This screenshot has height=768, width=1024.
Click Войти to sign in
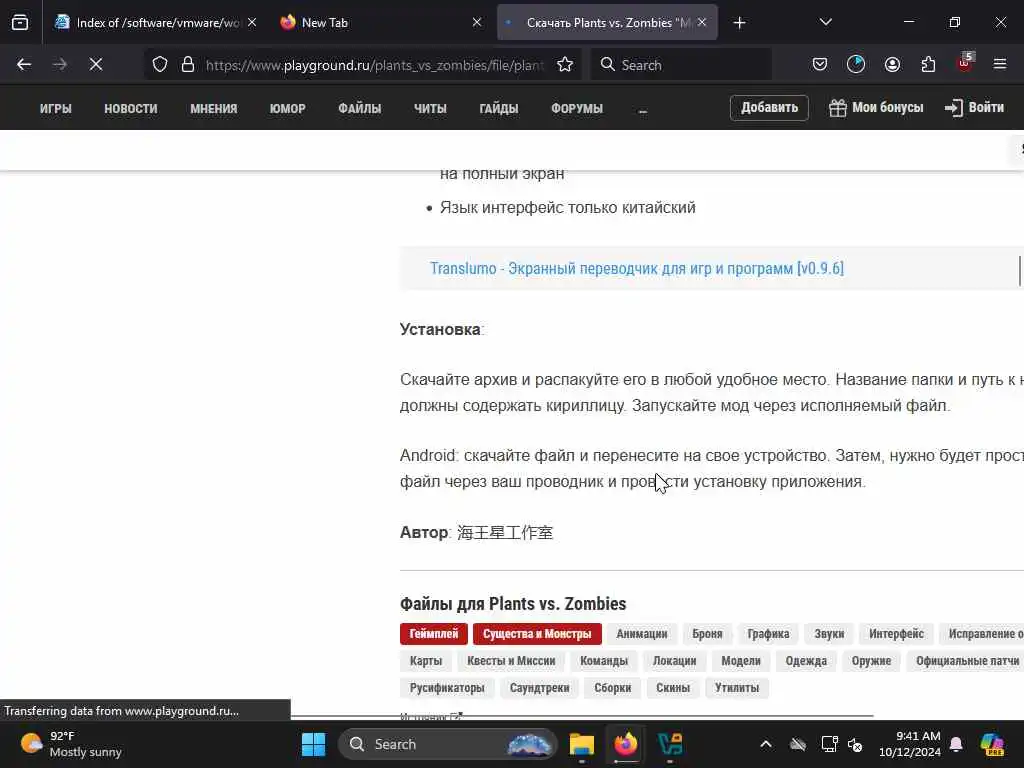[974, 108]
